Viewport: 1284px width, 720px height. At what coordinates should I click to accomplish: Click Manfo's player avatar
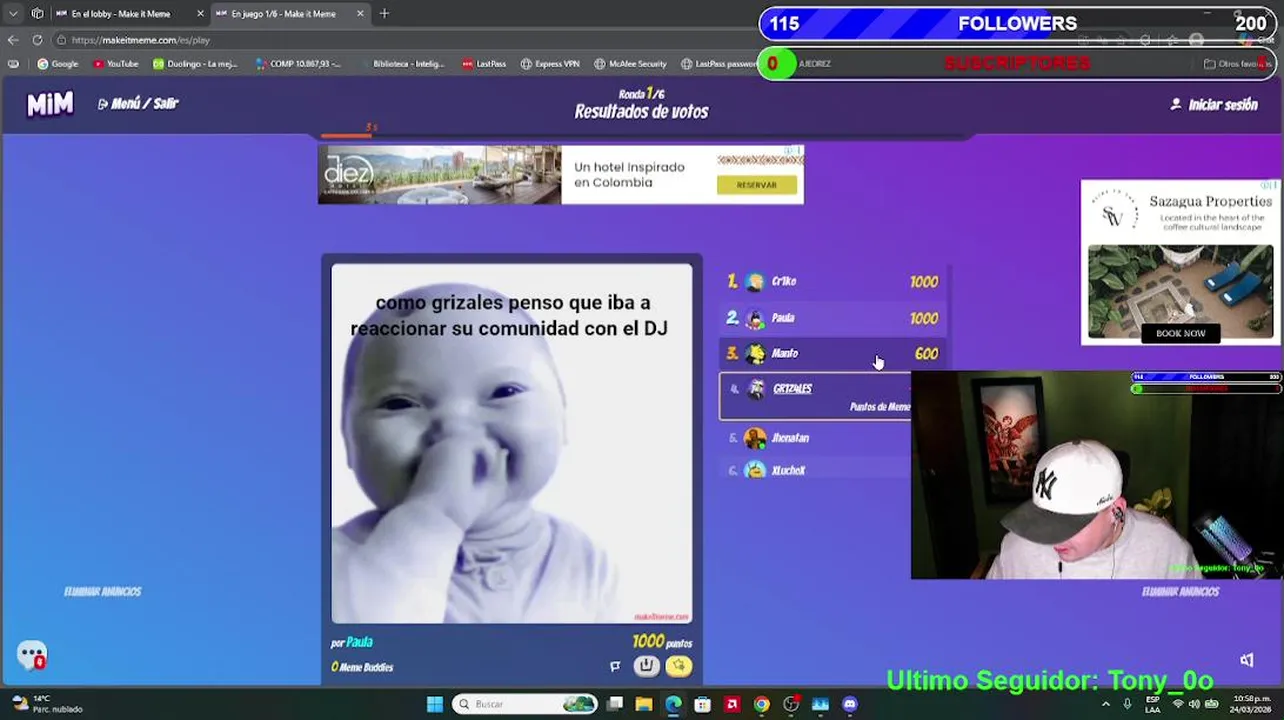755,354
